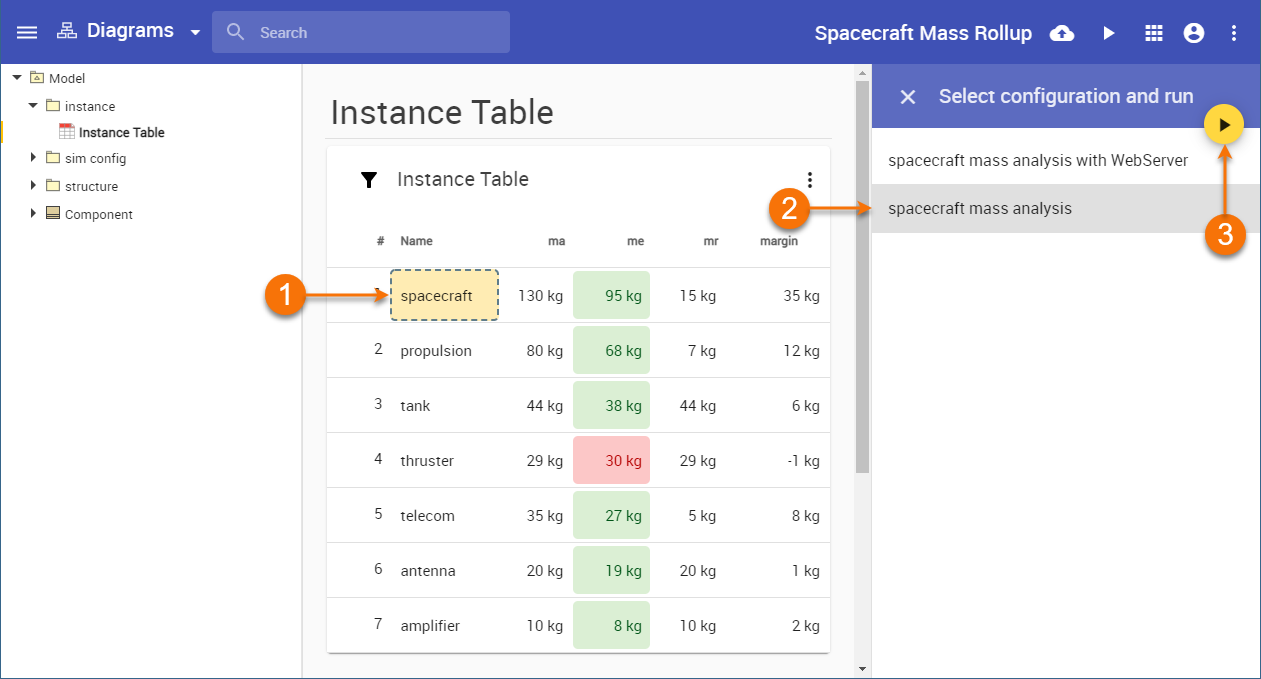Viewport: 1261px width, 679px height.
Task: Open the Diagrams dropdown arrow
Action: (x=195, y=32)
